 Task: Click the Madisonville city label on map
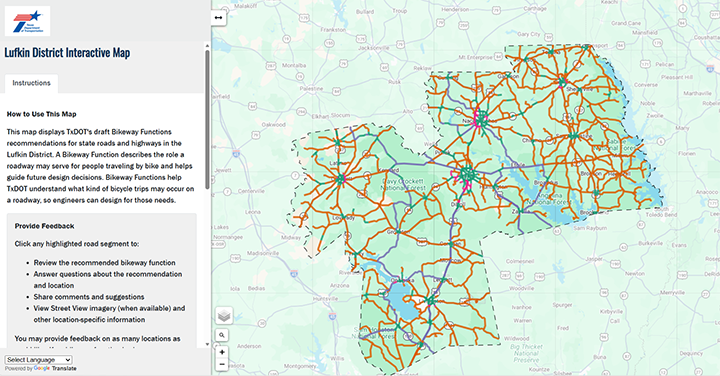(x=263, y=253)
